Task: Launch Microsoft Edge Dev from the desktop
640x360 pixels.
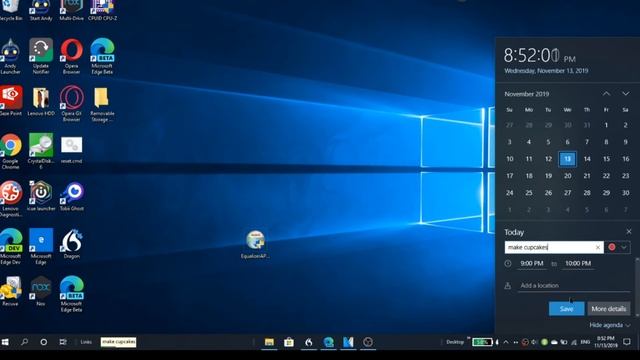Action: 11,247
